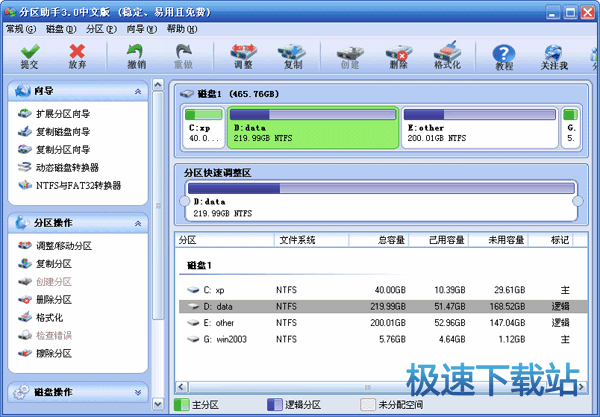Select the 调整 (resize) toolbar icon
The width and height of the screenshot is (600, 417).
point(243,52)
